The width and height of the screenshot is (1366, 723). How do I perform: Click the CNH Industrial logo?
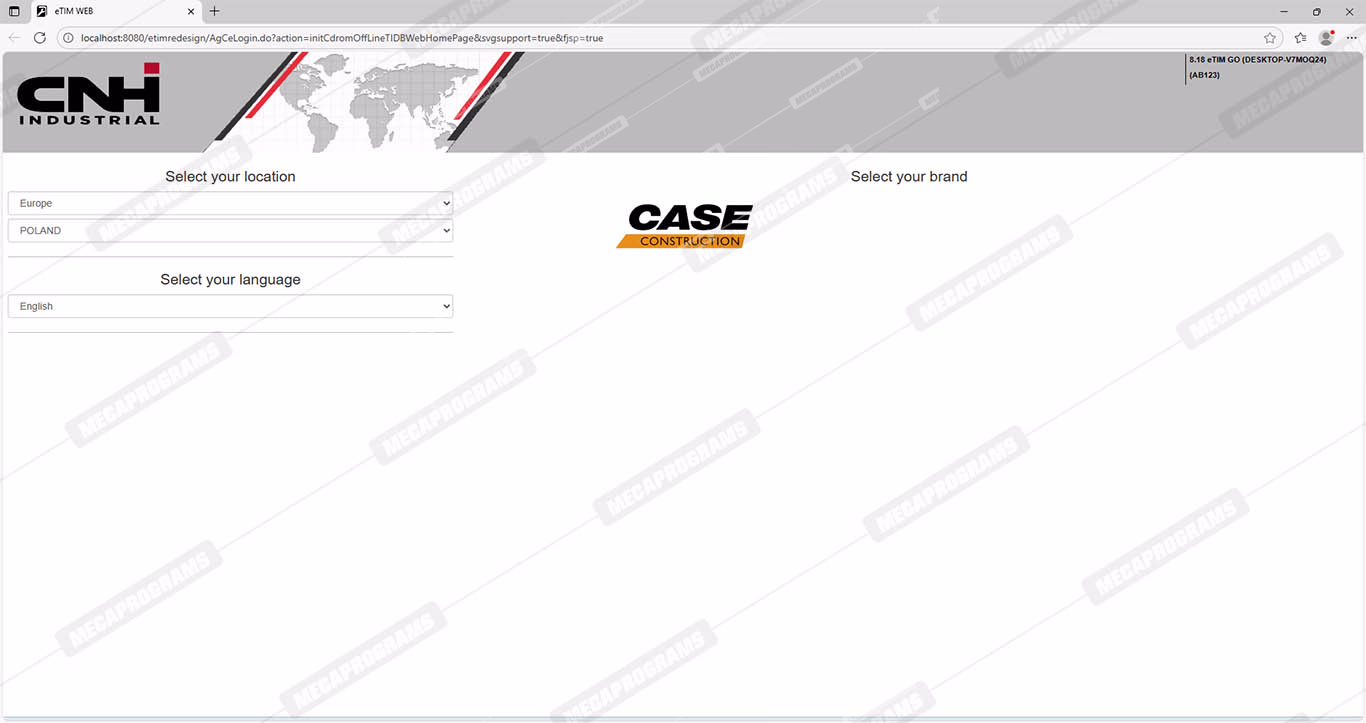point(88,95)
